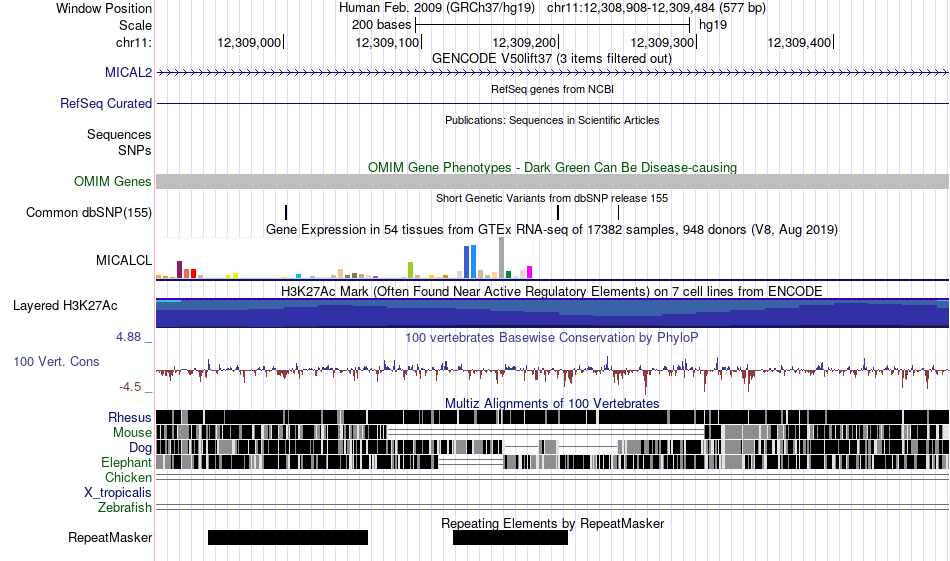Click the leftmost dbSNP variant marker
The height and width of the screenshot is (561, 950).
point(286,212)
